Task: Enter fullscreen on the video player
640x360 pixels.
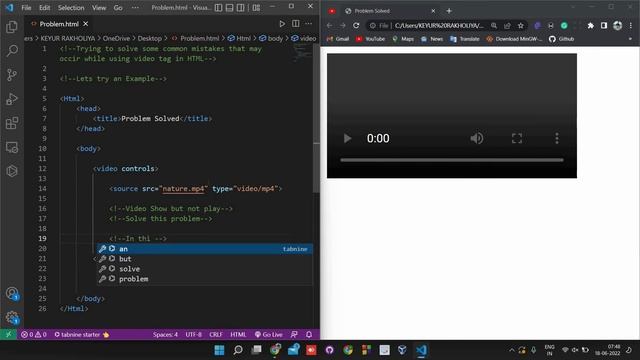Action: tap(517, 138)
